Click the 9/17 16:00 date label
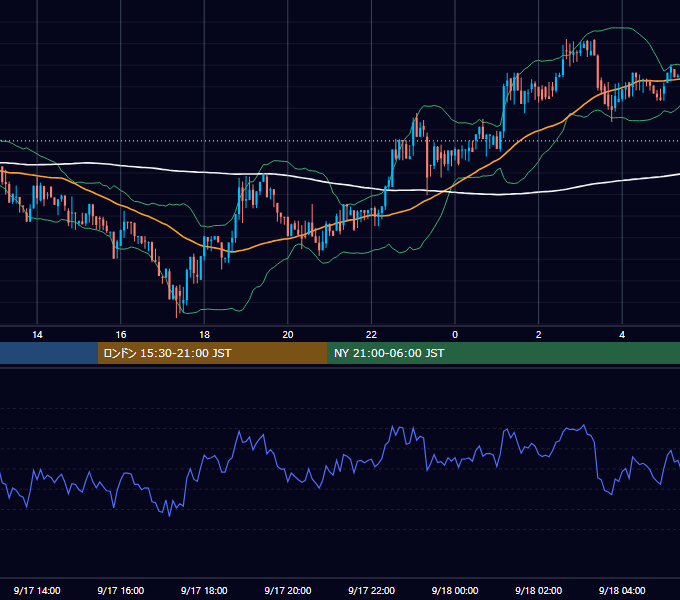This screenshot has width=680, height=600. tap(121, 590)
